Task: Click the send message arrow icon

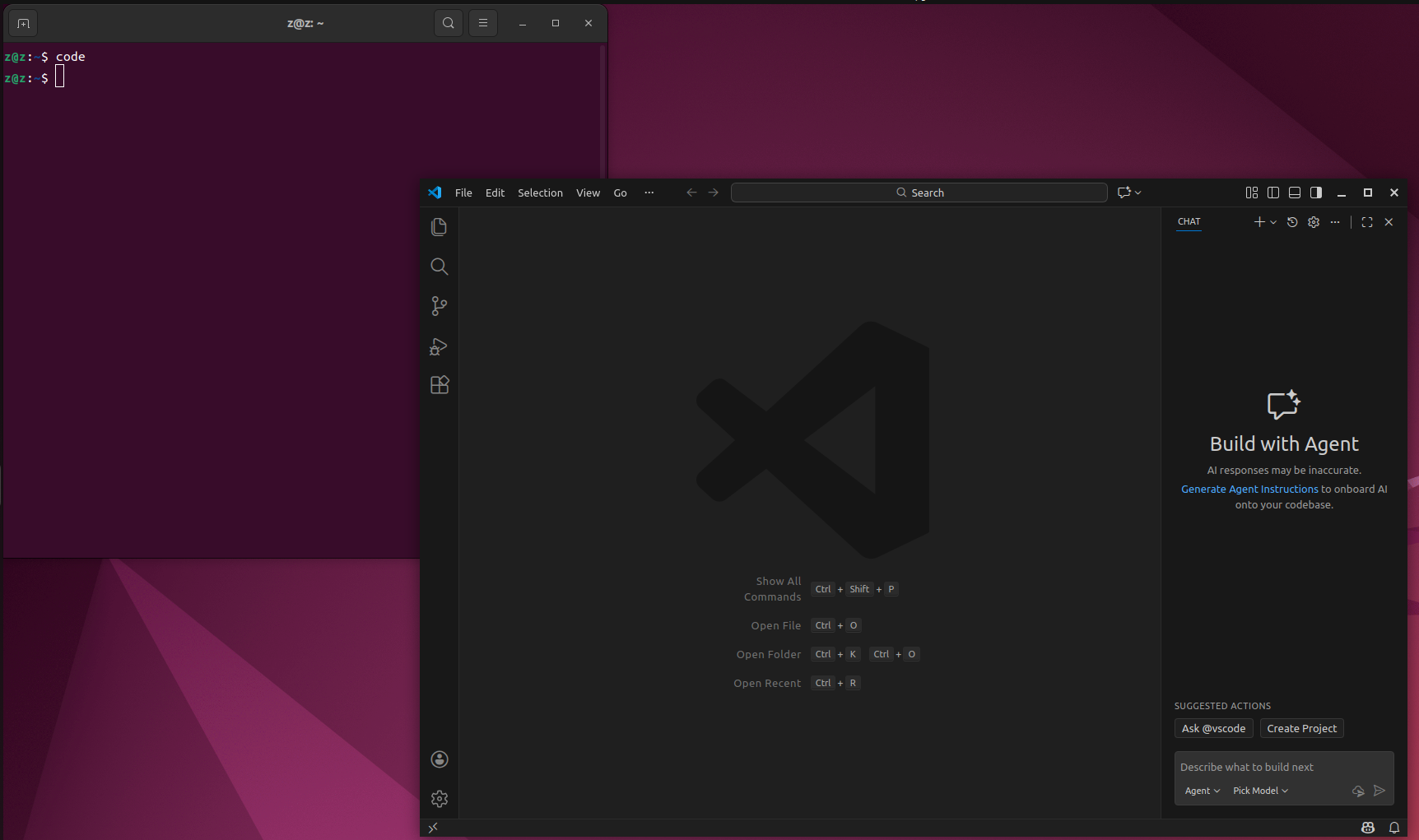Action: pos(1379,791)
